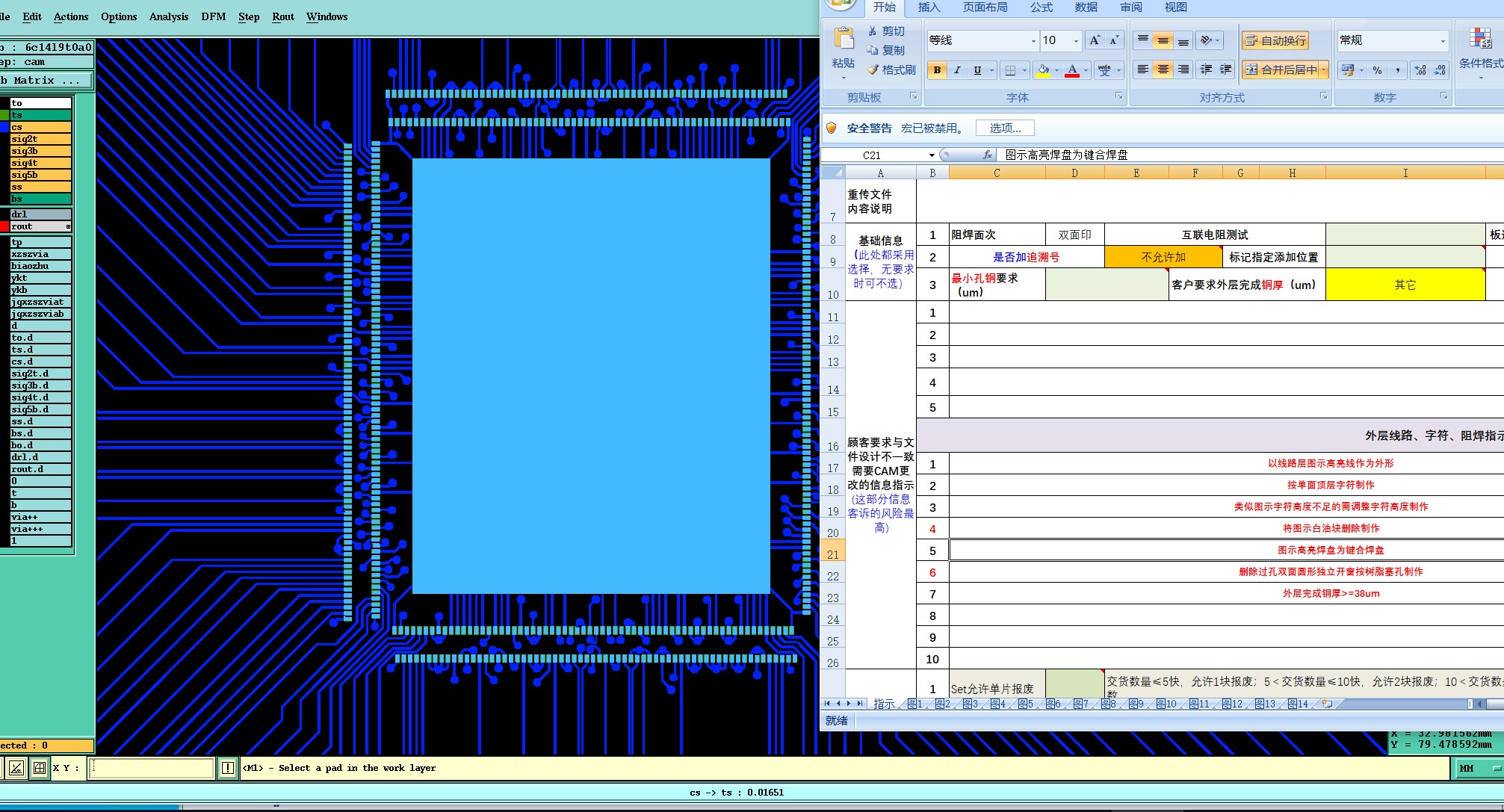Select the center horizontal alignment icon
The height and width of the screenshot is (812, 1504).
[1163, 69]
